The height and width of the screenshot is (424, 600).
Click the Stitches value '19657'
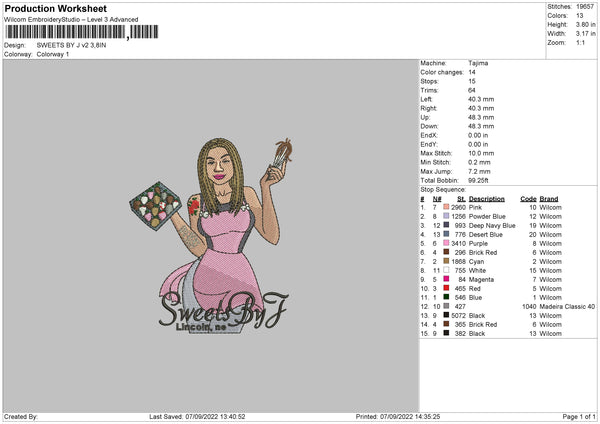585,7
